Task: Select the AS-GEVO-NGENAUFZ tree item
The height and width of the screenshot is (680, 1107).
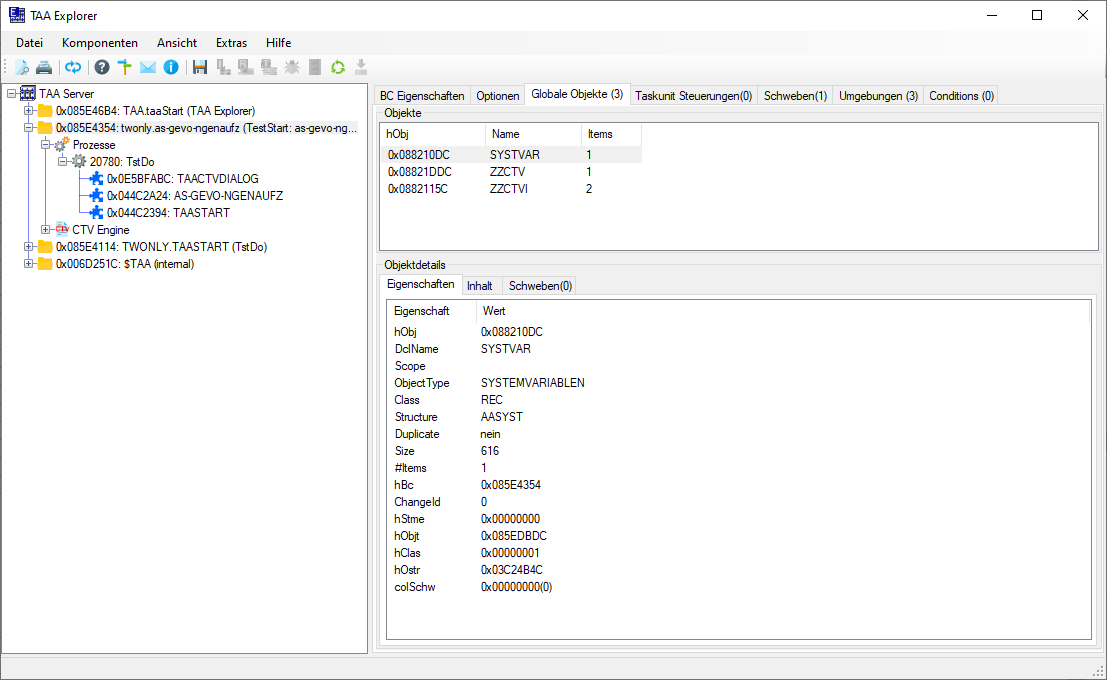Action: [x=195, y=196]
